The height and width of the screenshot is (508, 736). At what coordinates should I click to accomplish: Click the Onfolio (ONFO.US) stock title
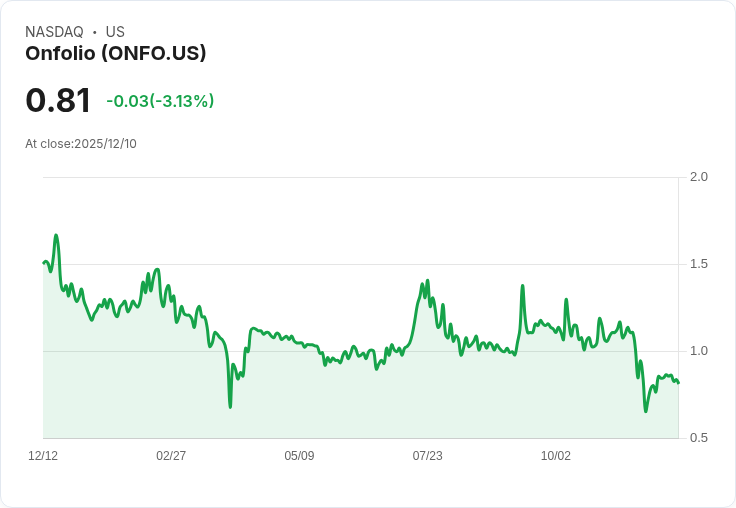click(116, 54)
